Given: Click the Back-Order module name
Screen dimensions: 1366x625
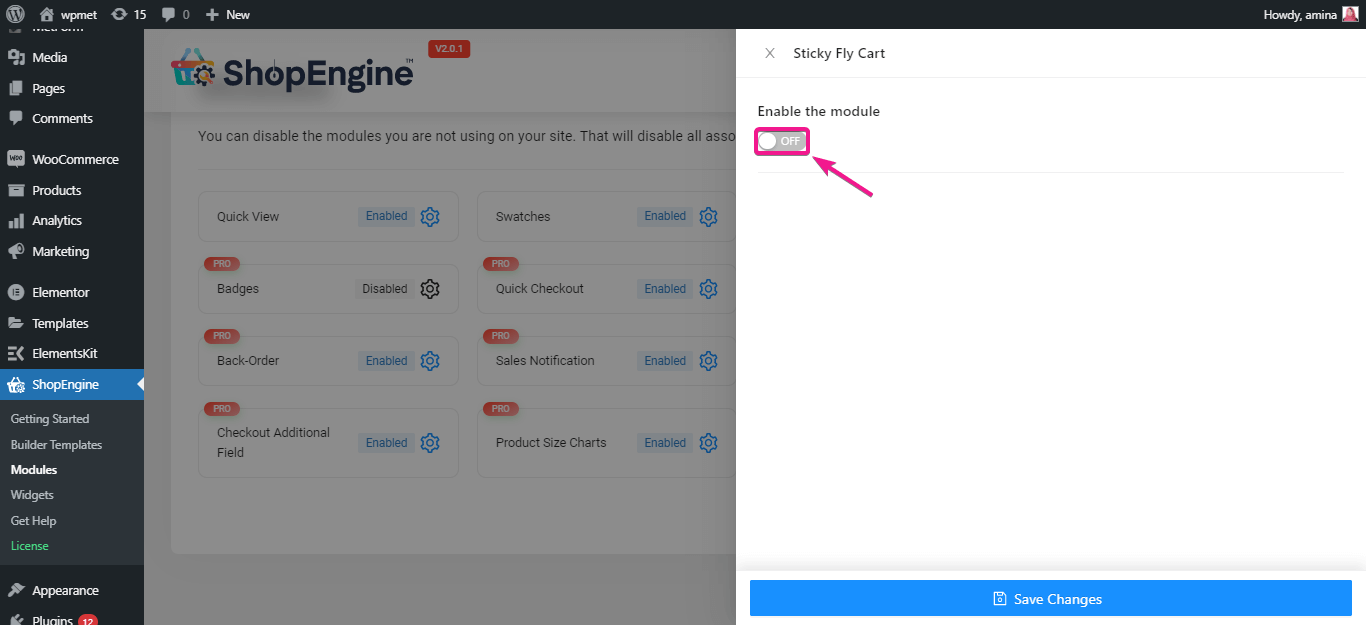Looking at the screenshot, I should pyautogui.click(x=248, y=361).
